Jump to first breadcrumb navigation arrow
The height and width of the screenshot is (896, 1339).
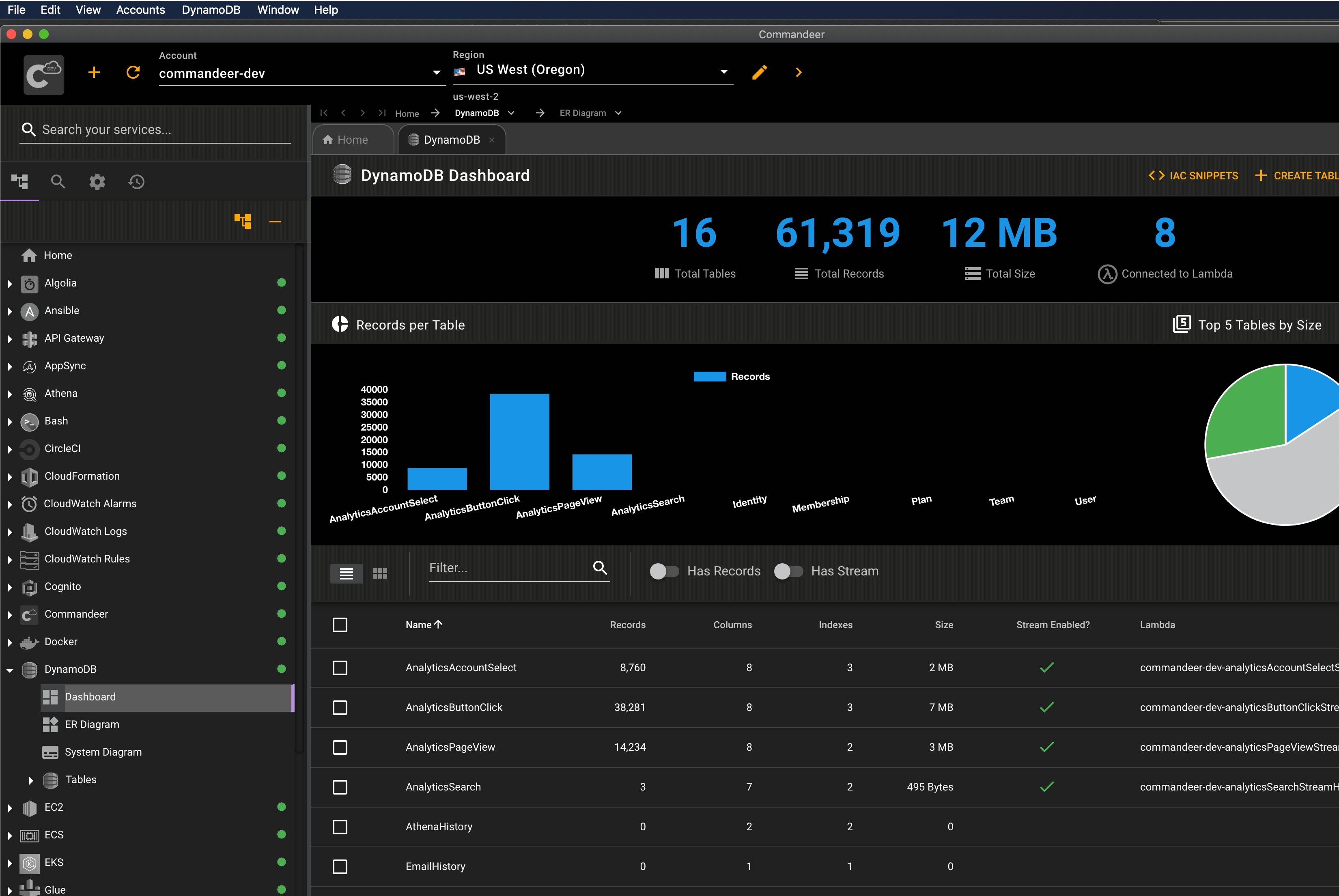coord(324,113)
